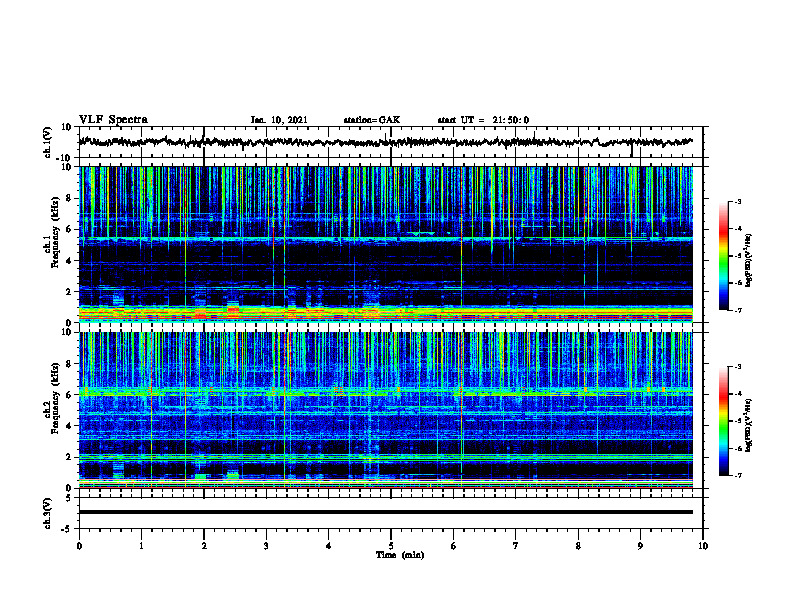This screenshot has height=612, width=792.
Task: Click time axis tick label "9"
Action: click(640, 546)
